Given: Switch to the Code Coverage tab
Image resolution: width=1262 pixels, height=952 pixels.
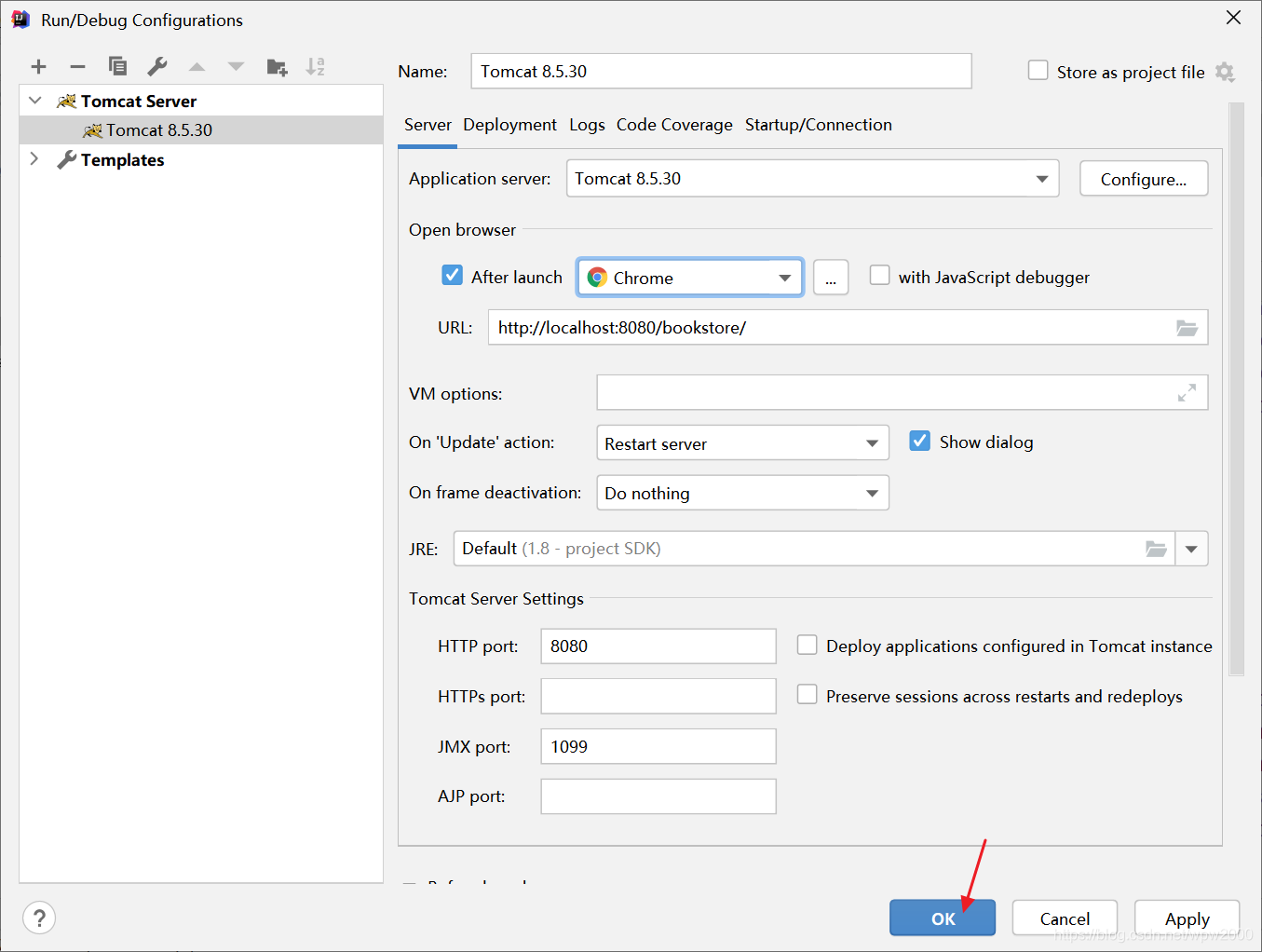Looking at the screenshot, I should click(674, 125).
